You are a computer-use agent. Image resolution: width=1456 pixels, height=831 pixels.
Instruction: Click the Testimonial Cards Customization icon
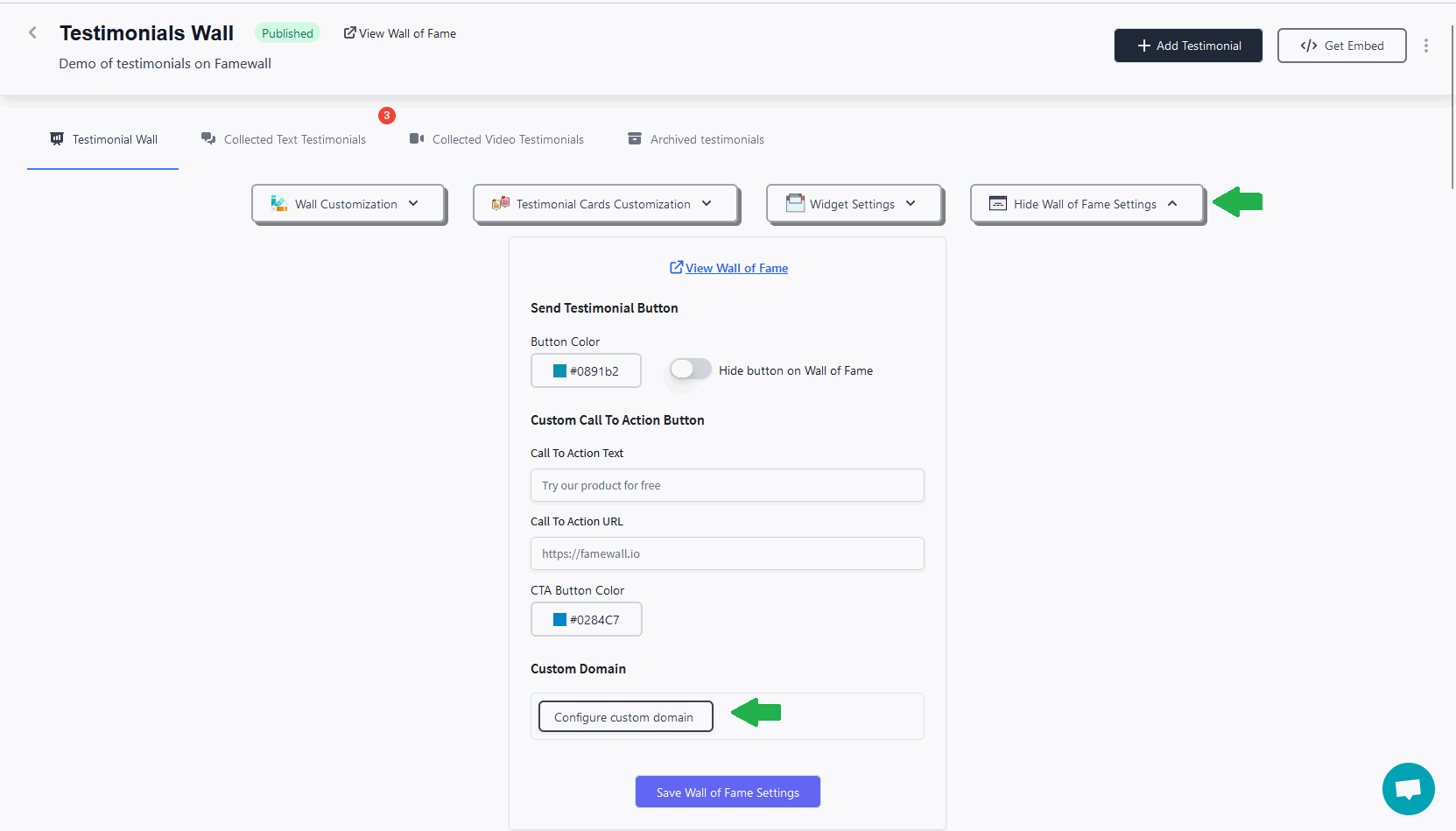tap(501, 204)
